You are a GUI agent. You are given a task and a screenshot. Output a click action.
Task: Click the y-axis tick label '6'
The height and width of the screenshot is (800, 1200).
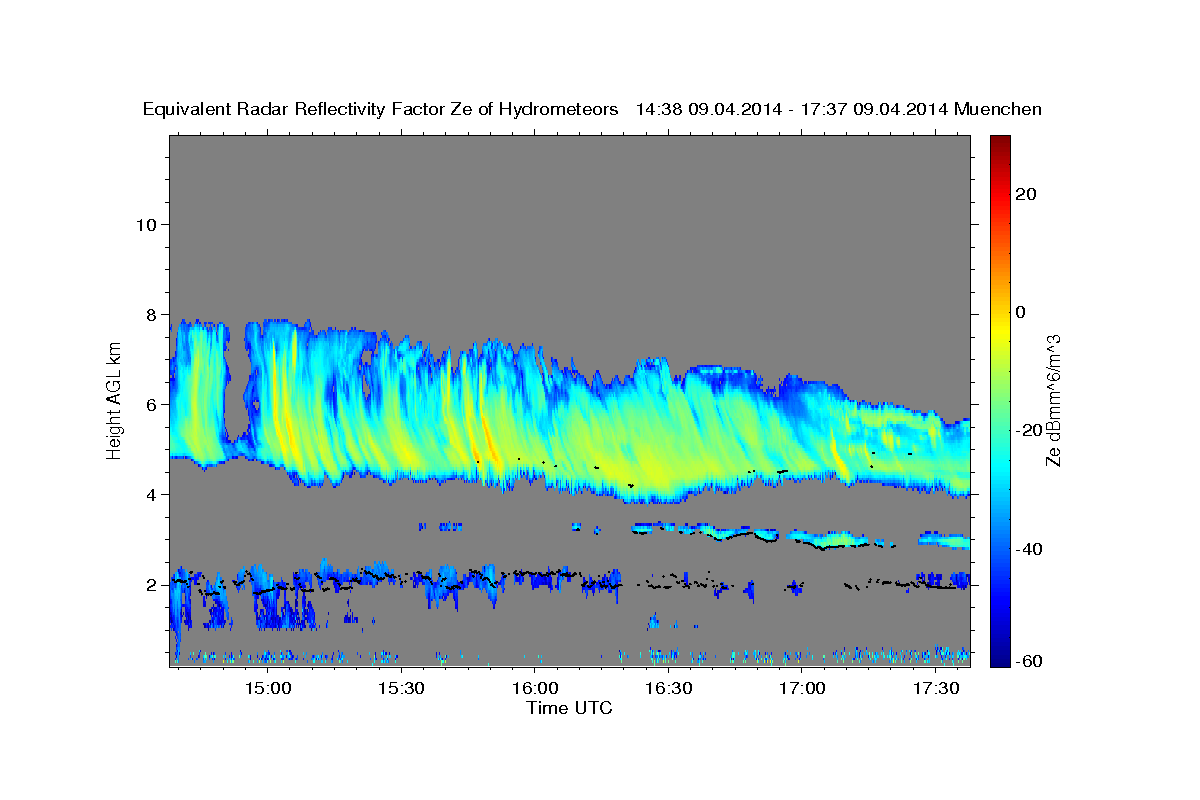[150, 404]
